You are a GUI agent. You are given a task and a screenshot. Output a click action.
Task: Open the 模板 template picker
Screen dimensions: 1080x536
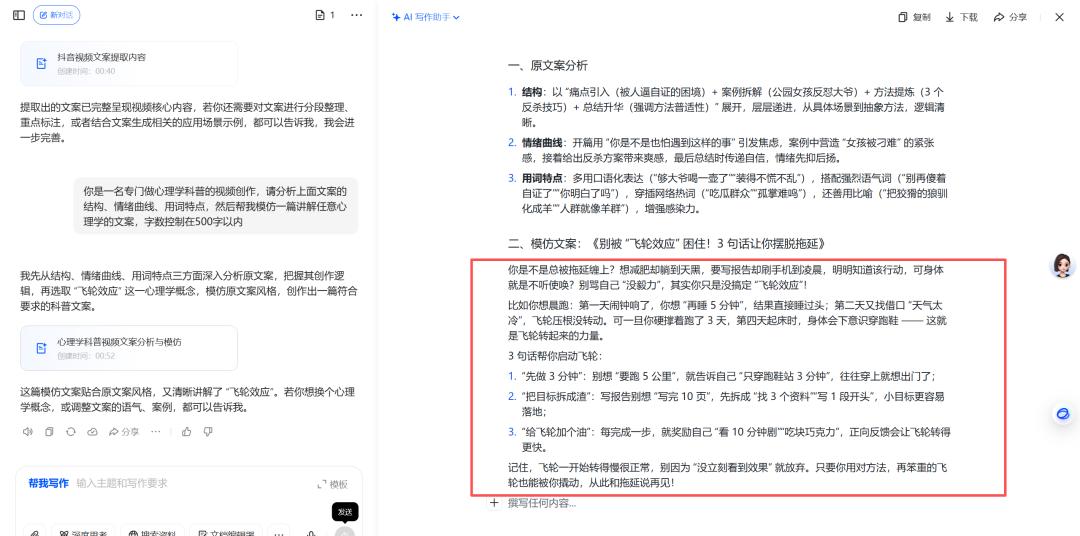click(333, 484)
